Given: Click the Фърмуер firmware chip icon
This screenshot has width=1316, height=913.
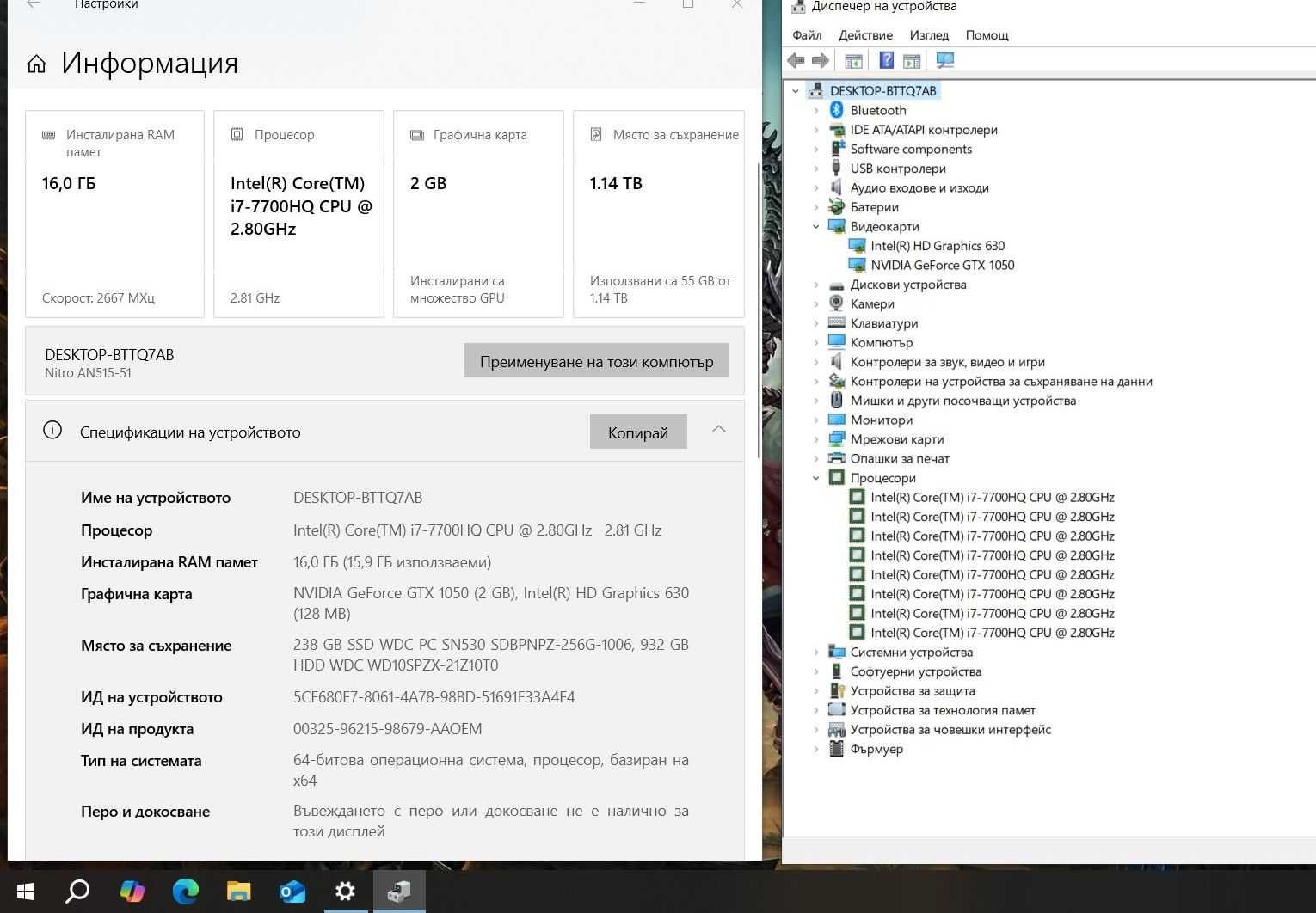Looking at the screenshot, I should [836, 749].
